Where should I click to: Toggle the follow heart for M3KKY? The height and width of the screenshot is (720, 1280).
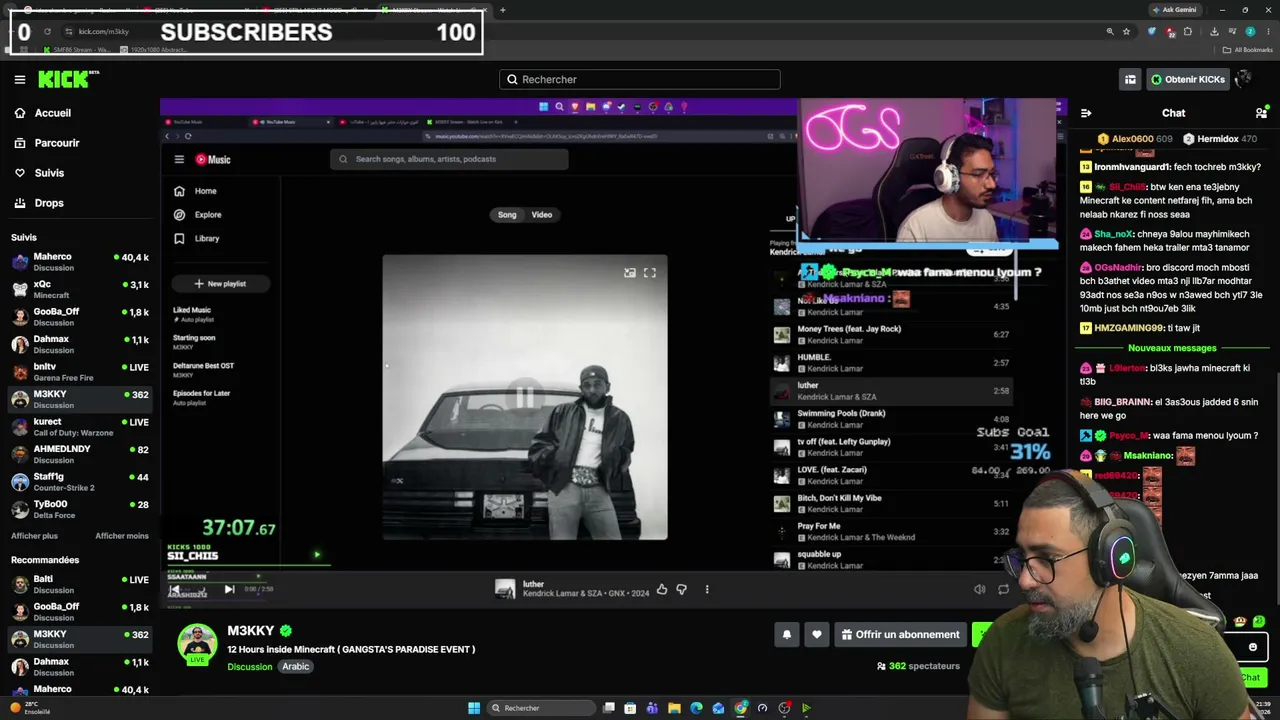(817, 634)
